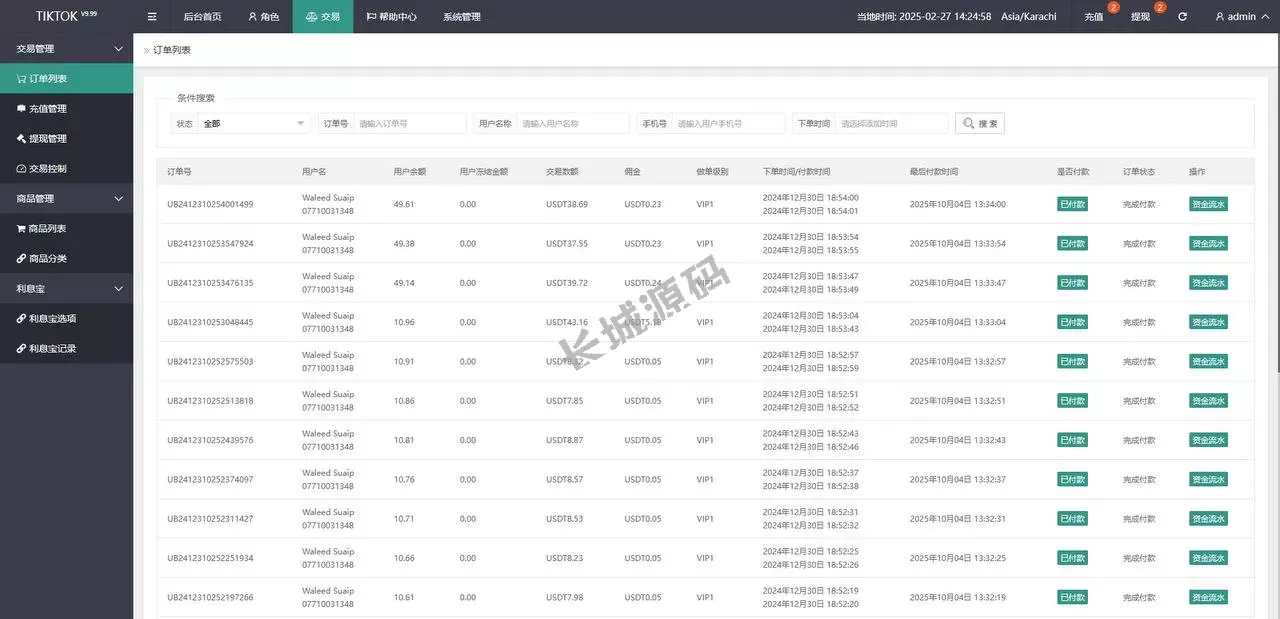Viewport: 1280px width, 619px height.
Task: Switch to the 系统管理 tab
Action: point(462,17)
